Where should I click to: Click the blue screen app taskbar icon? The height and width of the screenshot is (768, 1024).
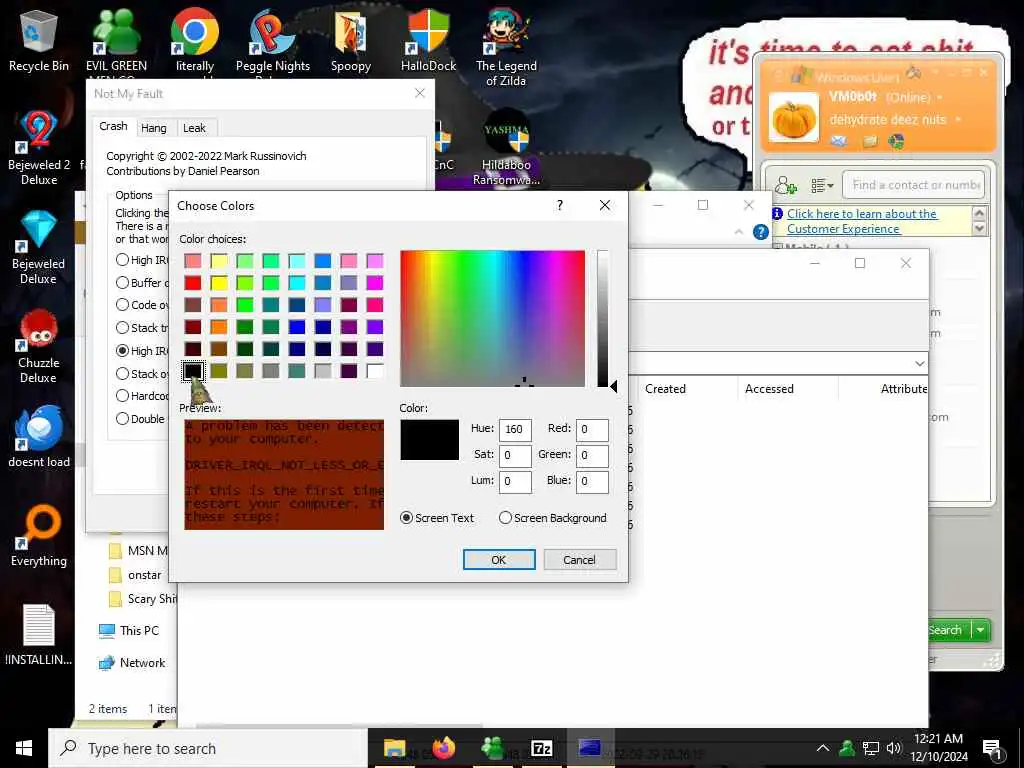tap(589, 748)
